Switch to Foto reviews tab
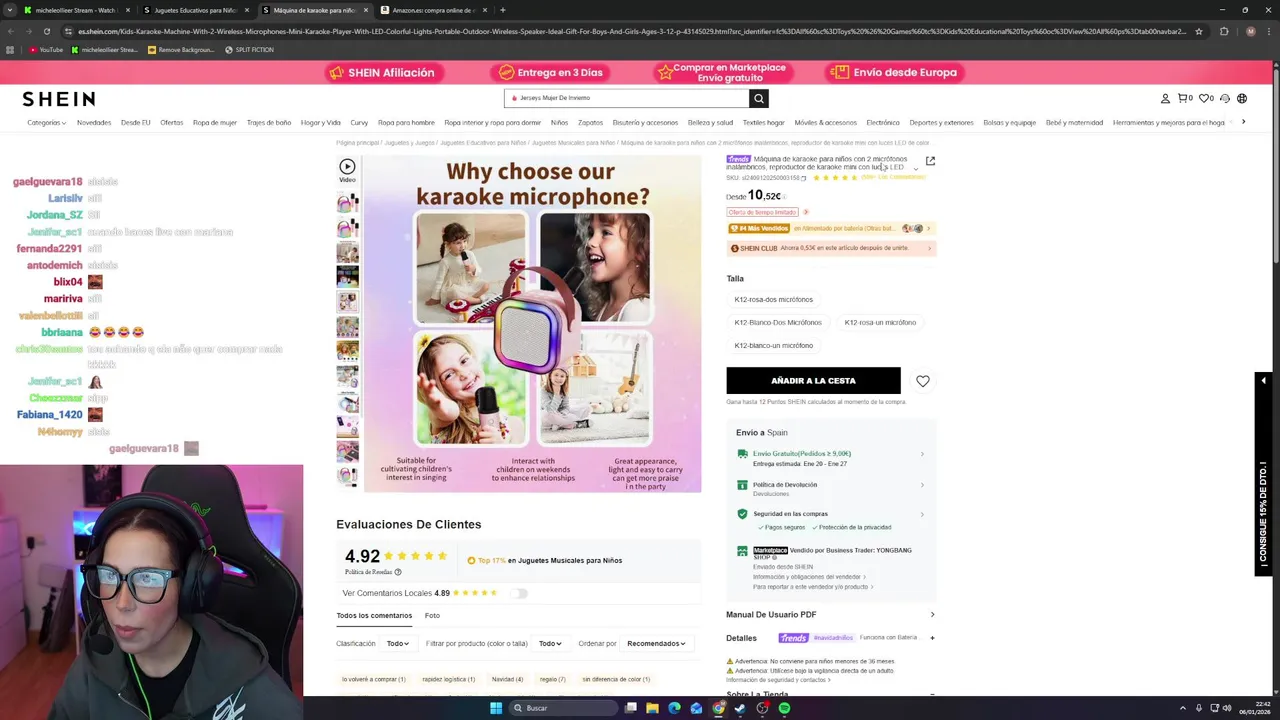Screen dimensions: 1280x720 432,615
